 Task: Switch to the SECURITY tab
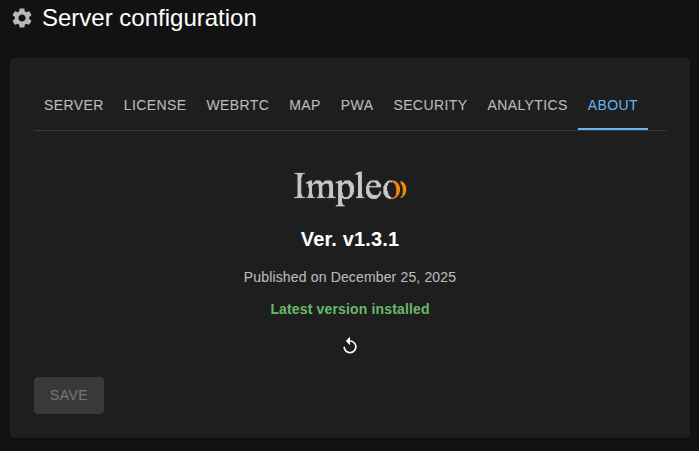[x=430, y=105]
